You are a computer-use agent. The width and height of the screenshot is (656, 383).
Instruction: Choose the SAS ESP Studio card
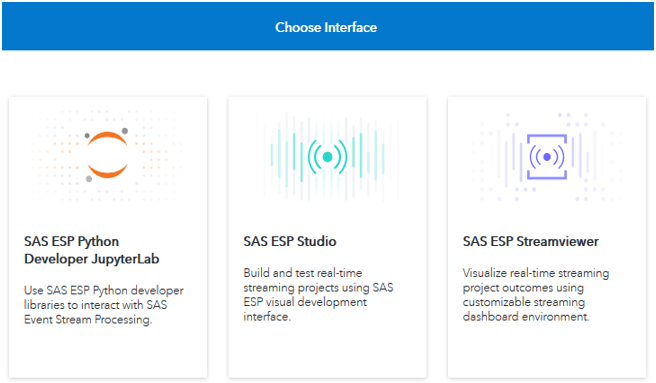tap(328, 237)
